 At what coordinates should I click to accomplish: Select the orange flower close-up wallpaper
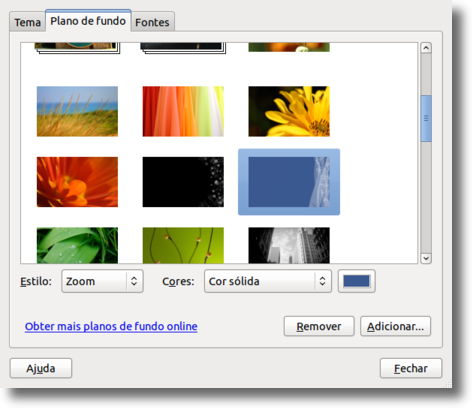coord(77,182)
